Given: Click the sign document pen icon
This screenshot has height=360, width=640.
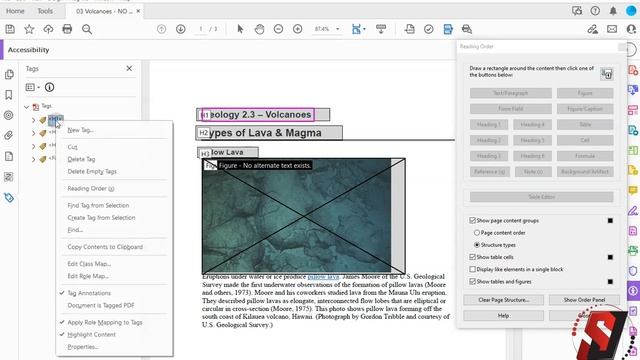Looking at the screenshot, I should tap(592, 29).
